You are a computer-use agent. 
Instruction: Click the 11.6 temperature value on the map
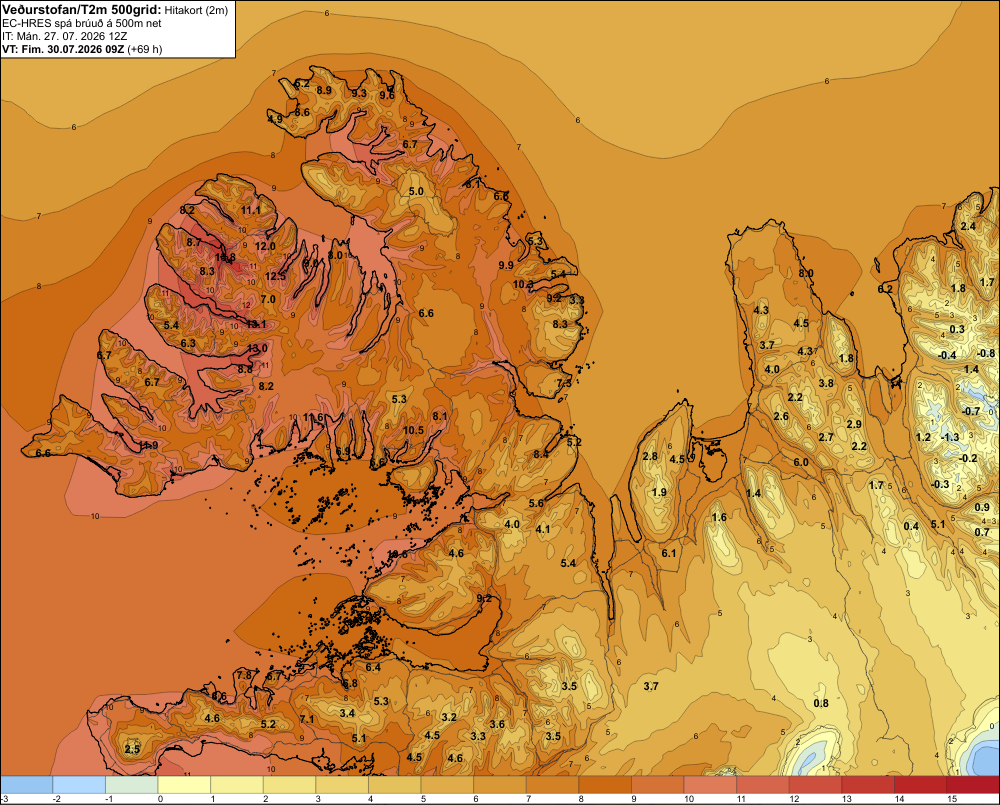pos(313,417)
